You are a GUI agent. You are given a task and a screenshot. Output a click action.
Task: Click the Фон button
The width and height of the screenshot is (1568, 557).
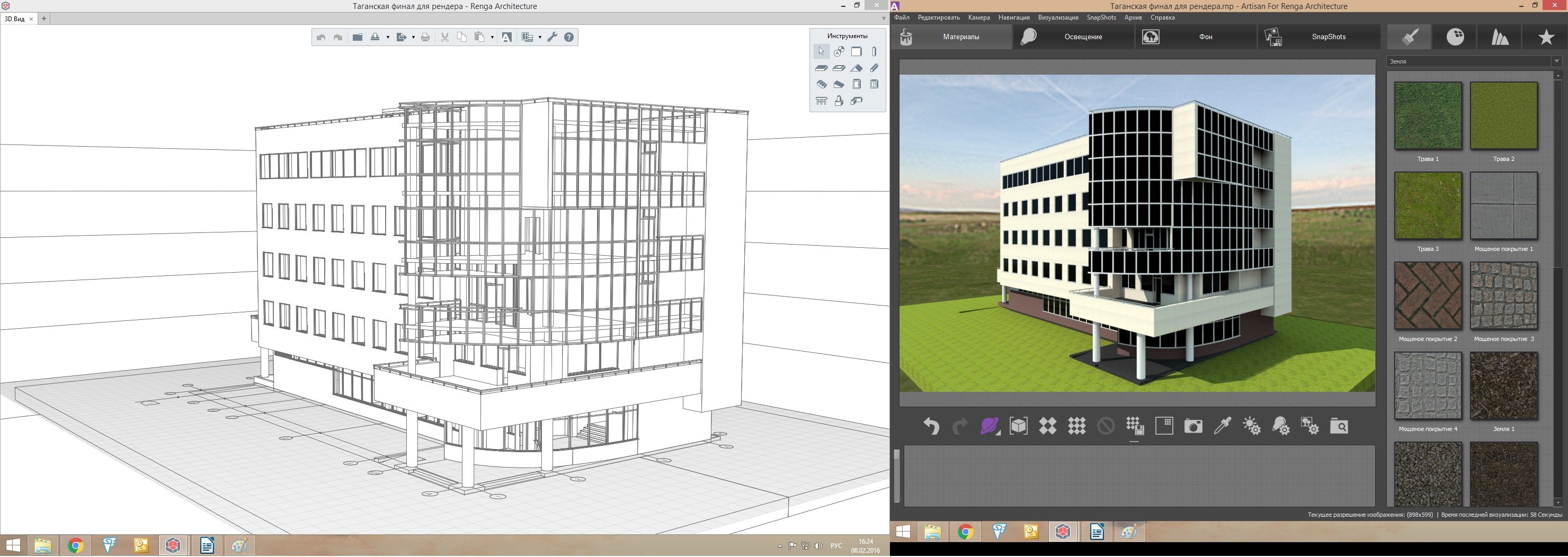tap(1196, 37)
